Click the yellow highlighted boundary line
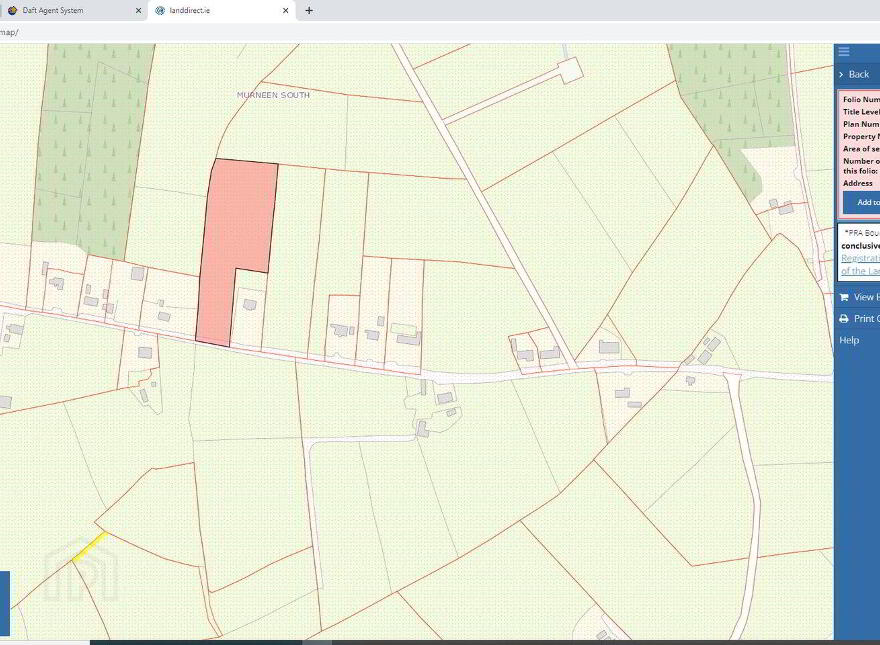This screenshot has height=645, width=880. click(x=90, y=546)
